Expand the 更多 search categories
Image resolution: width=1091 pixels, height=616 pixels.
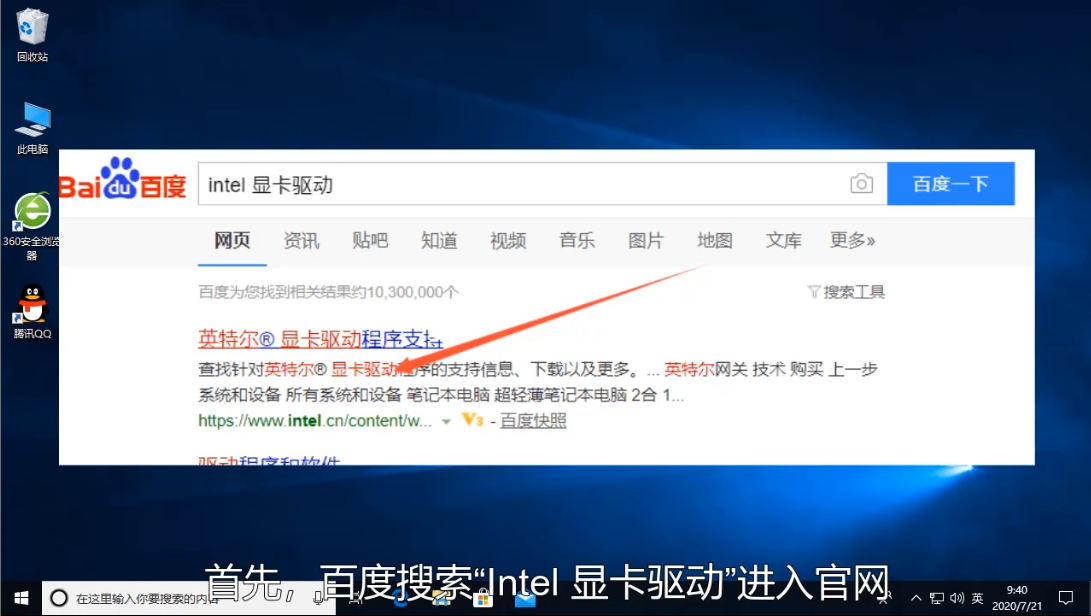click(852, 241)
